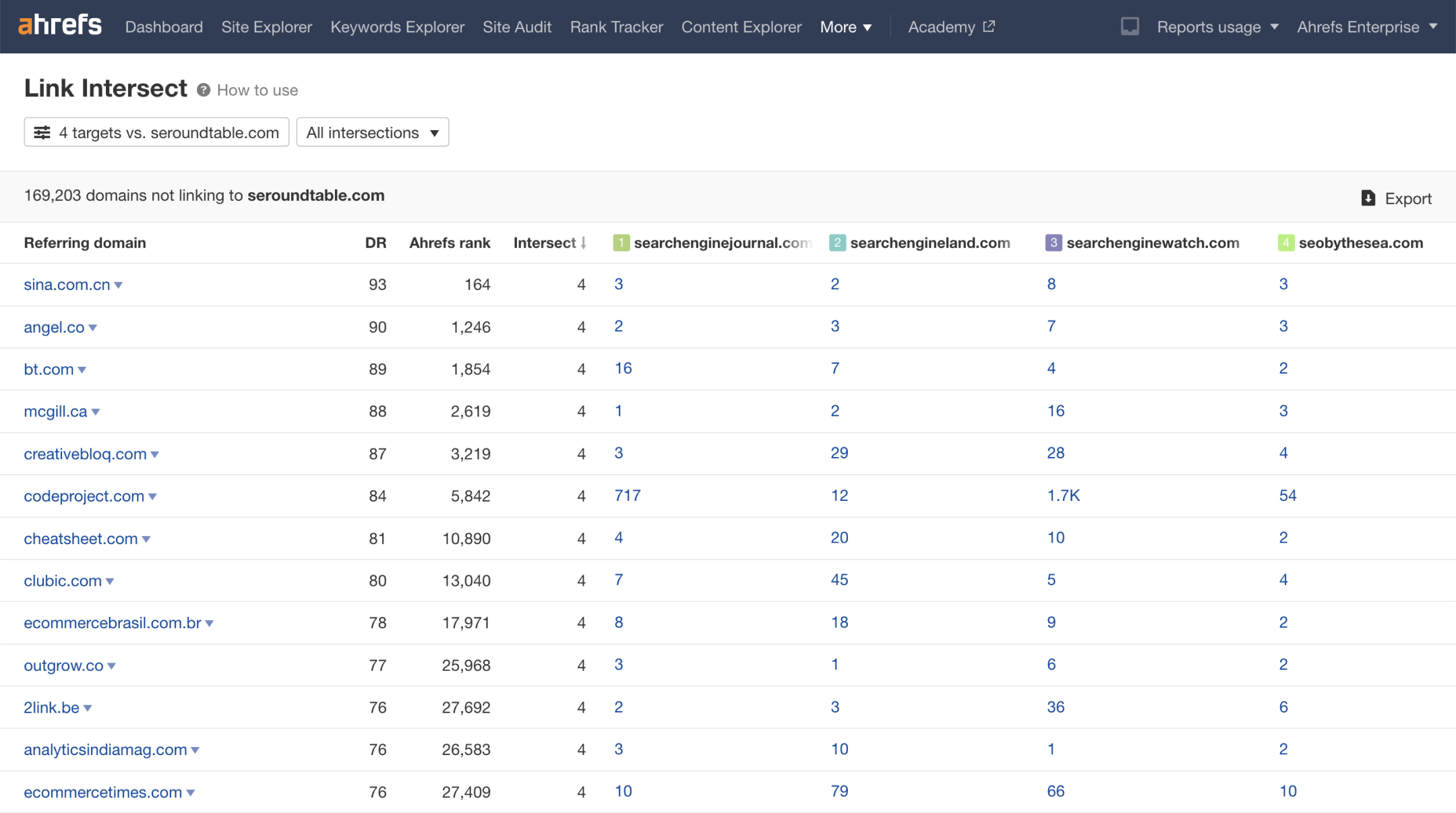Expand the More navigation dropdown

(846, 27)
